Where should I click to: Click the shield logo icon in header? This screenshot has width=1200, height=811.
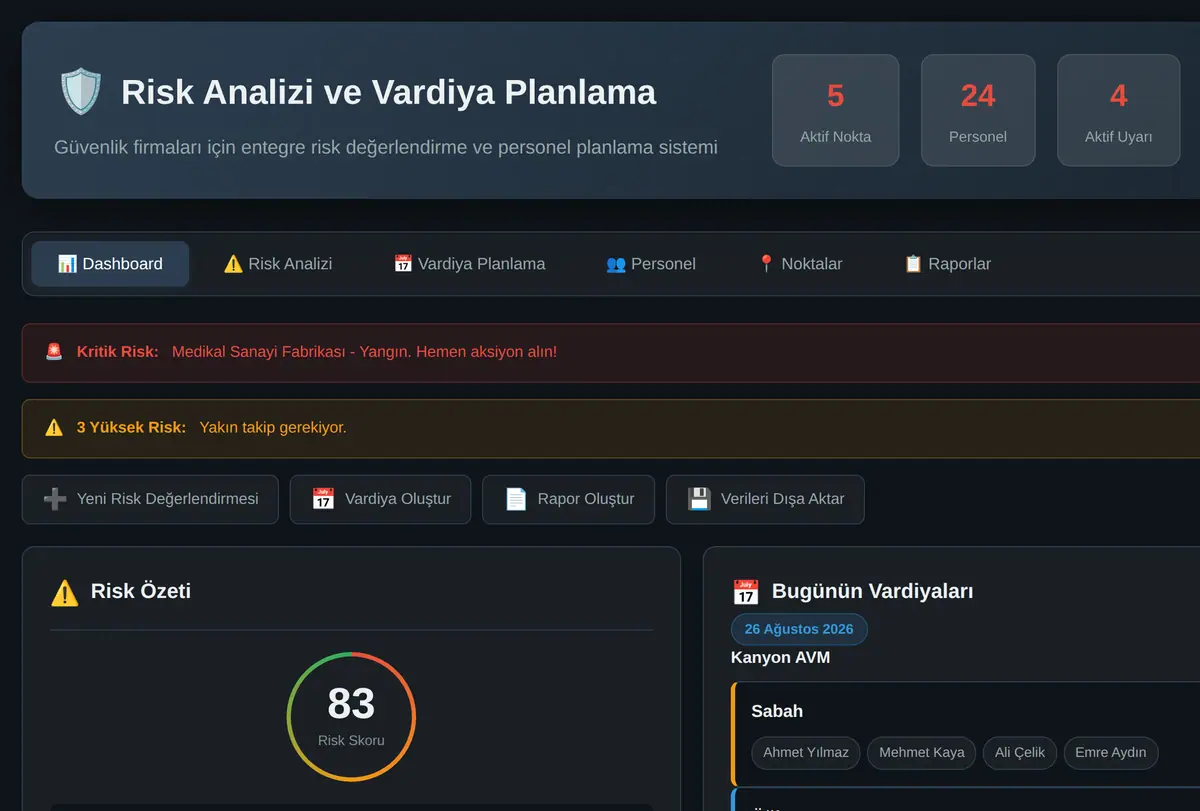[81, 92]
